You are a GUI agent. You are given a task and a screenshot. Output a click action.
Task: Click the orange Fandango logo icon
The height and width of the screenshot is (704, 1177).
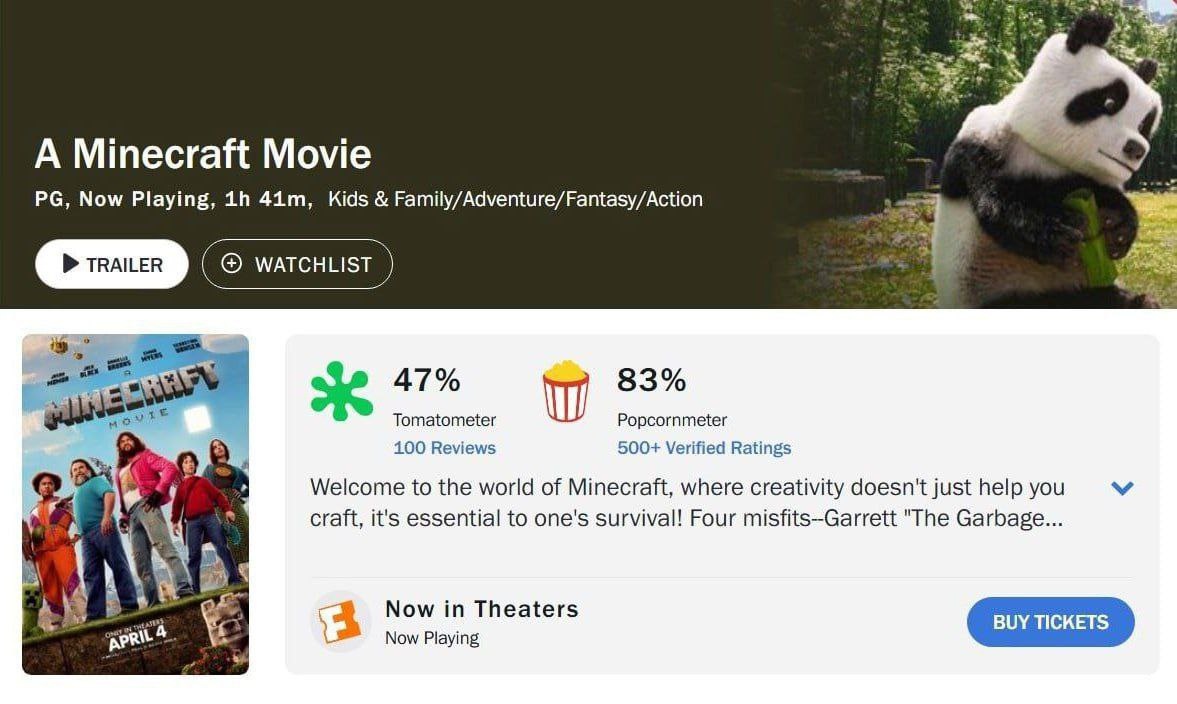coord(340,621)
